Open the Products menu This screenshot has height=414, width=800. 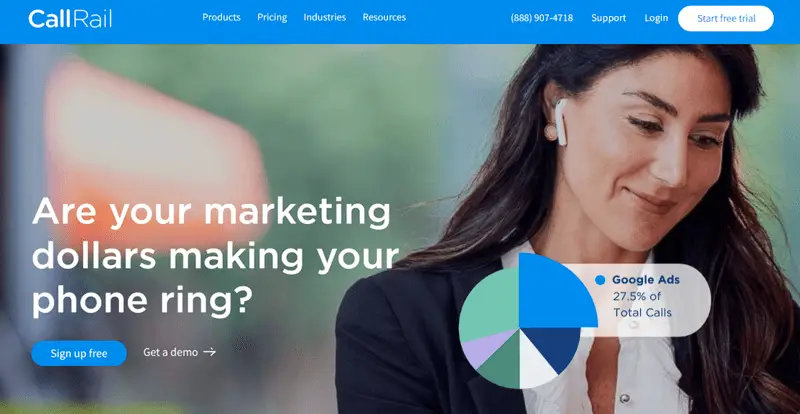(221, 17)
